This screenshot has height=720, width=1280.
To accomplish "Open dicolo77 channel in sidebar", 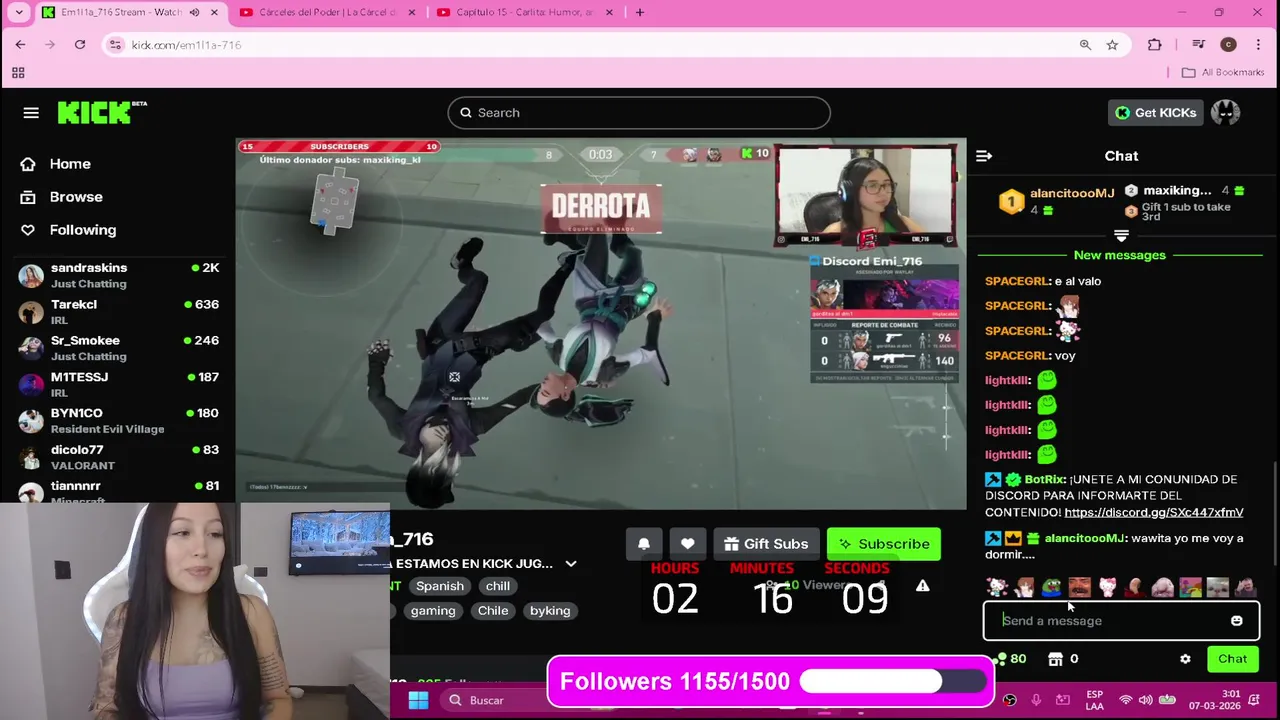I will click(118, 457).
